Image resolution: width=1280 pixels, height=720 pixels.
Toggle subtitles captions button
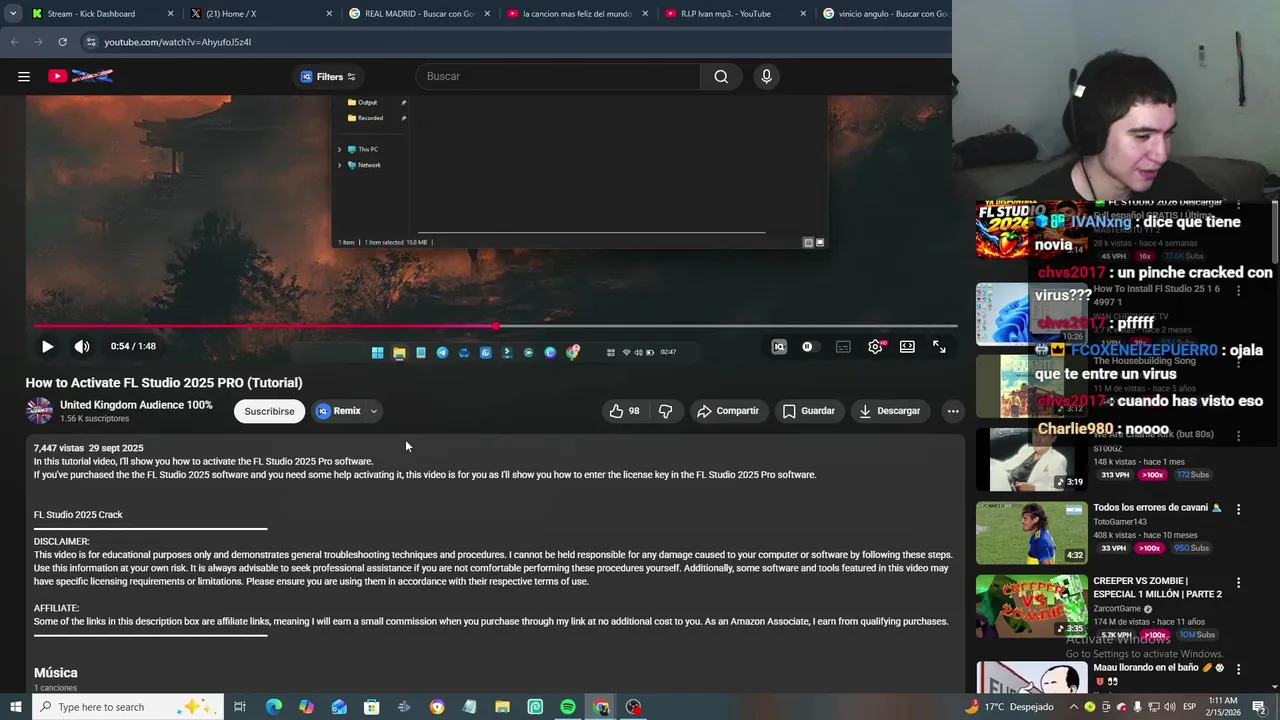[x=843, y=347]
